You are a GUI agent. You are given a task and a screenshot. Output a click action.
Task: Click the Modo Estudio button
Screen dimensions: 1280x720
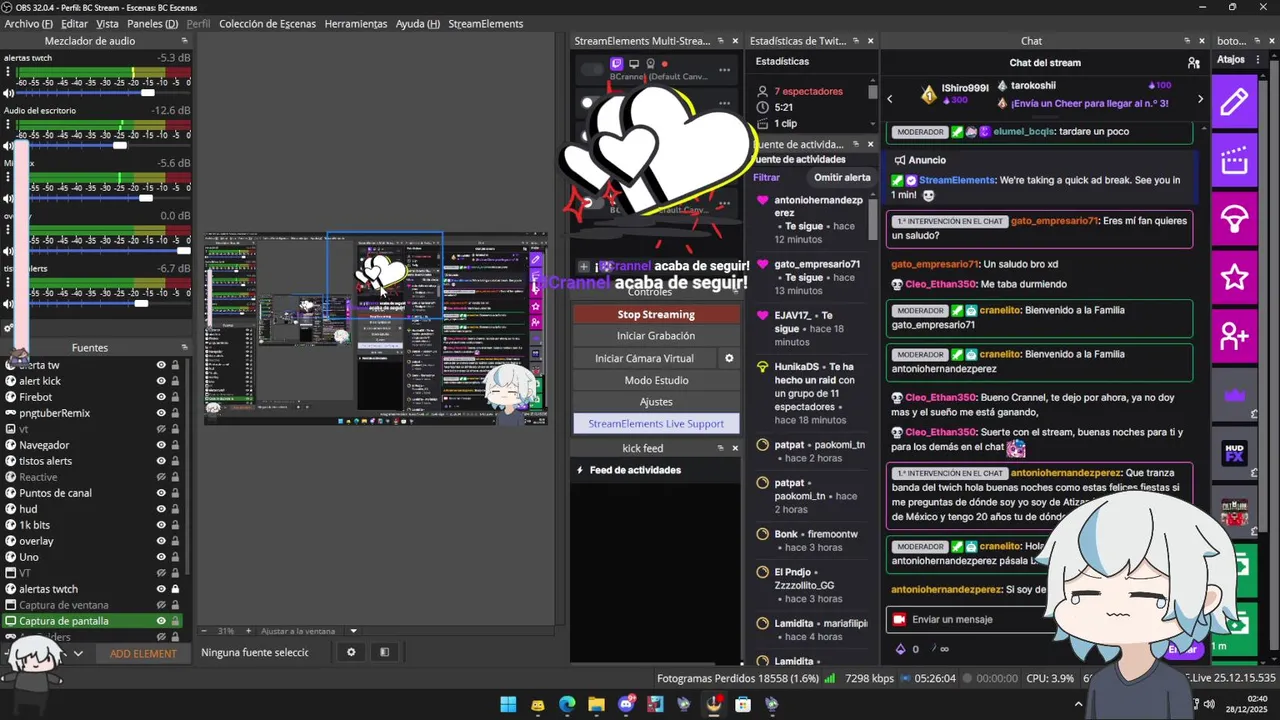pyautogui.click(x=656, y=380)
